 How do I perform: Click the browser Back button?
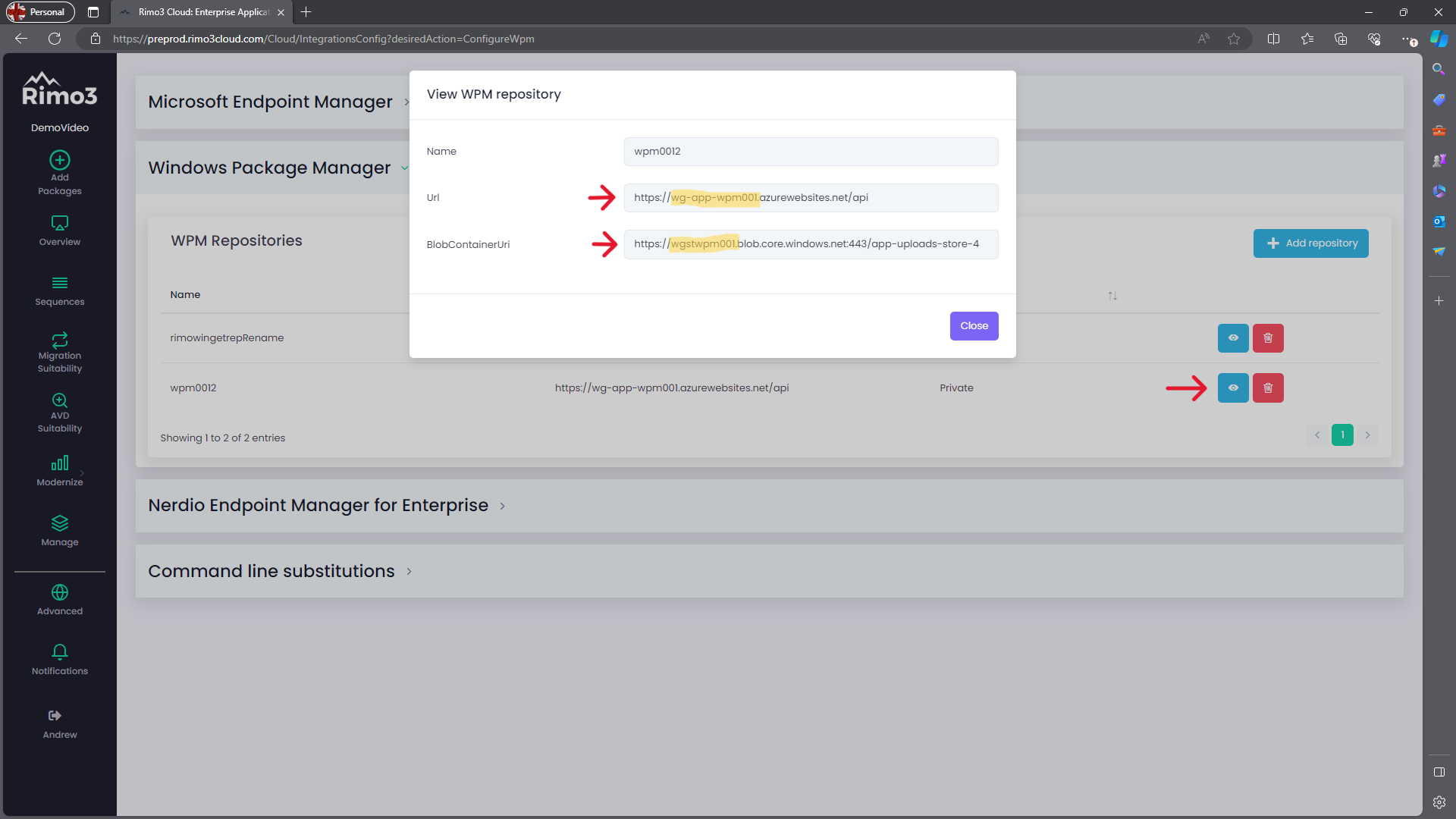(21, 39)
